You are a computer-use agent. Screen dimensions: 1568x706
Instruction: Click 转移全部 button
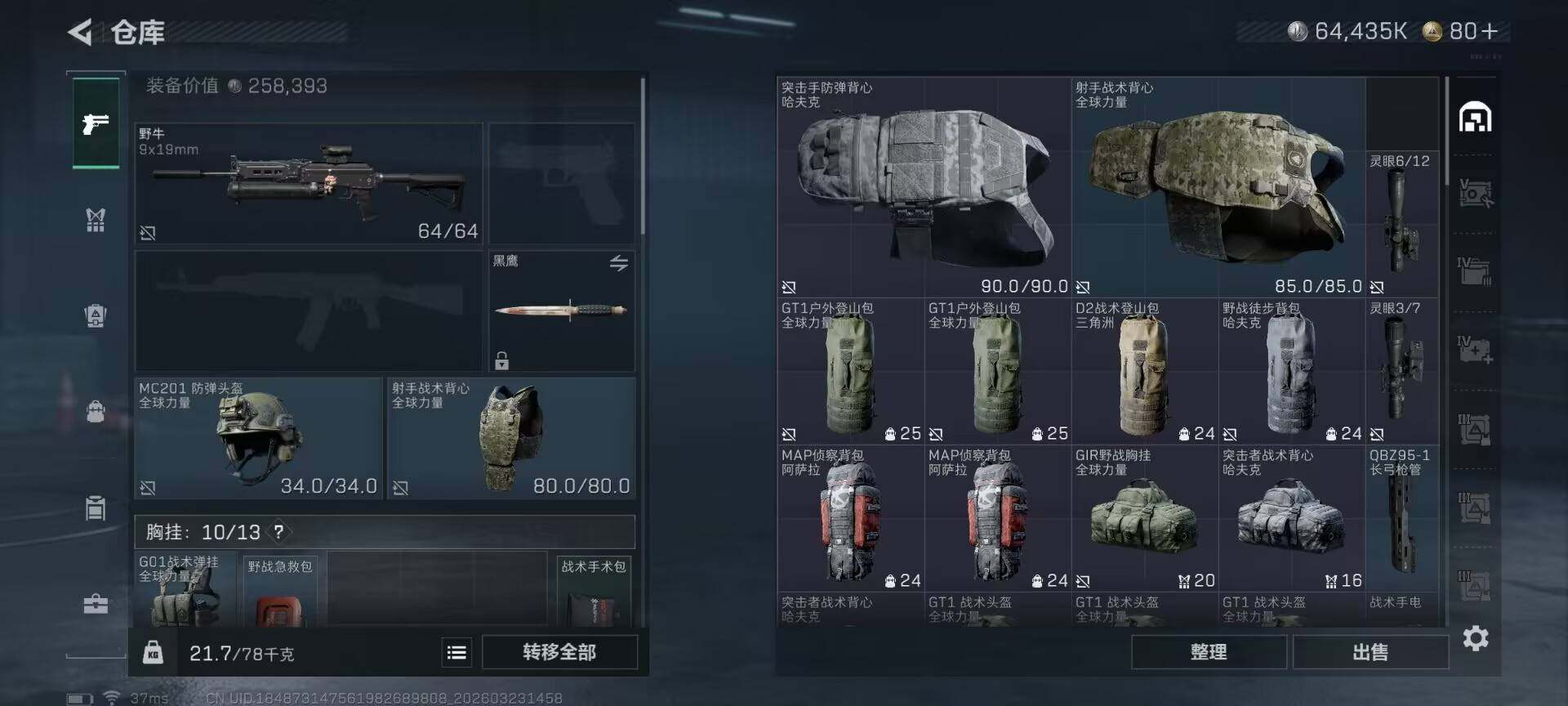[559, 652]
